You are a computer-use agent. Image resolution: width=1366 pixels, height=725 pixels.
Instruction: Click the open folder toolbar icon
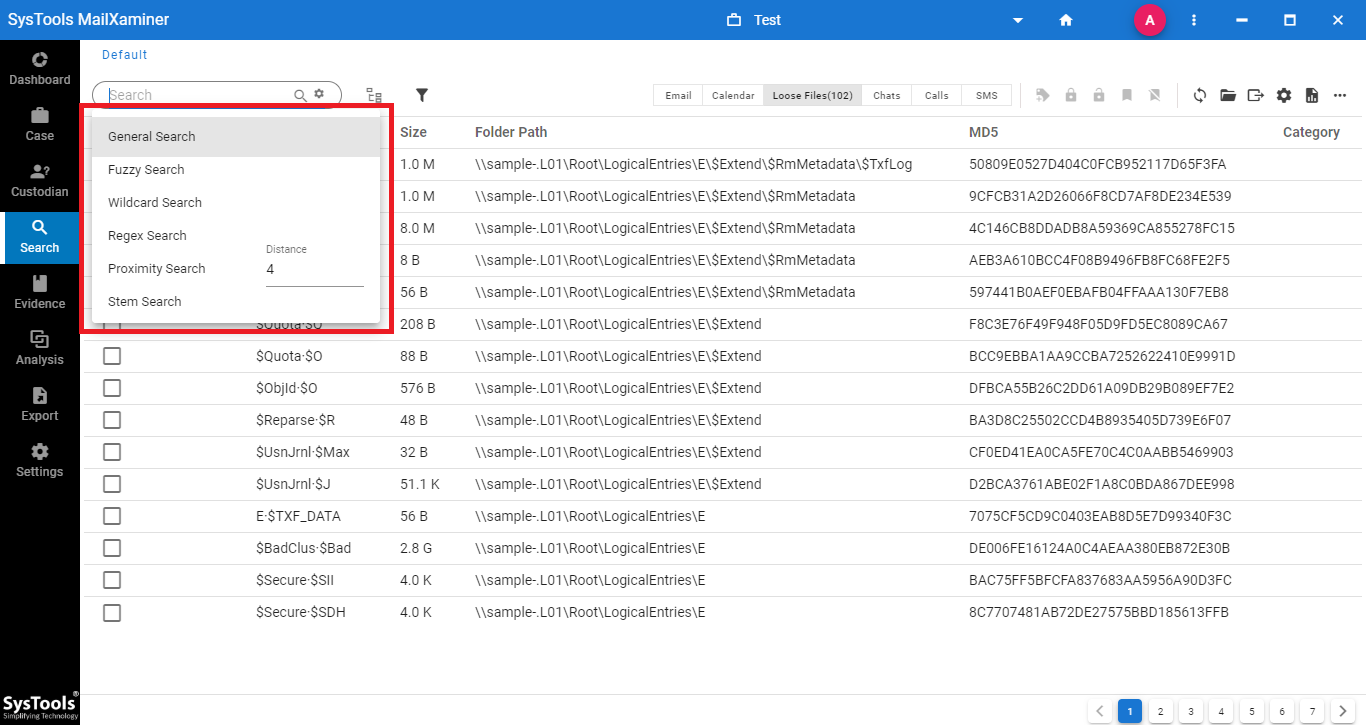[1228, 95]
